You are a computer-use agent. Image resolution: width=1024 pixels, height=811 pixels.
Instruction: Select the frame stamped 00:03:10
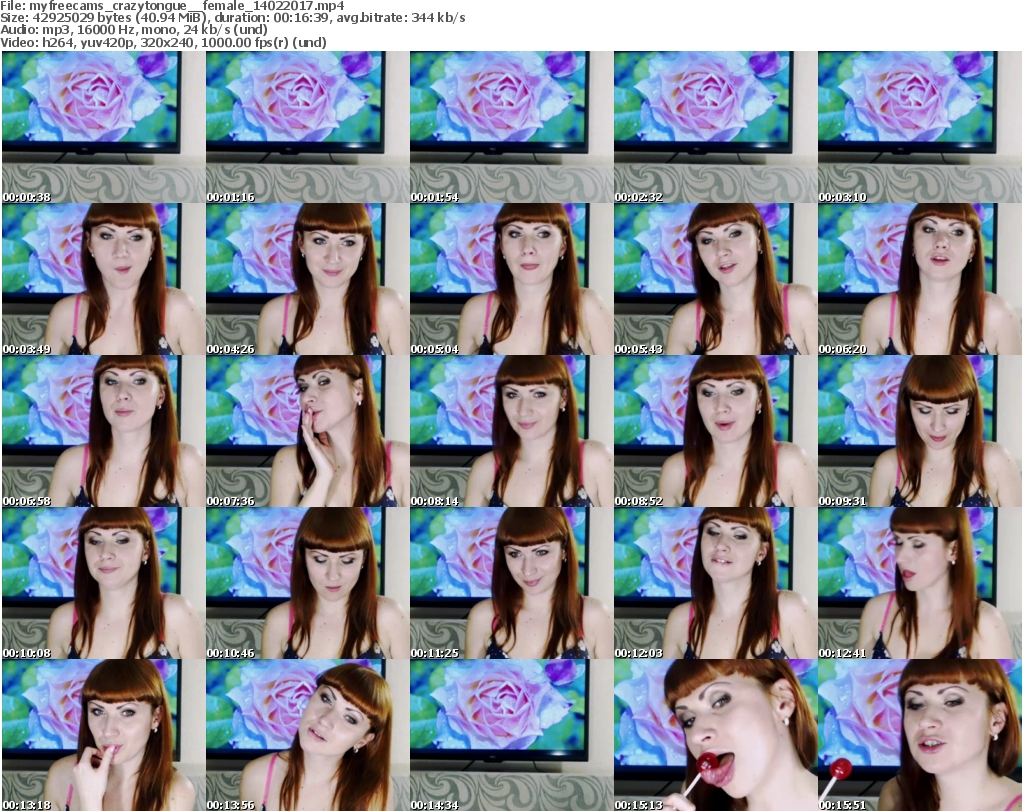920,127
